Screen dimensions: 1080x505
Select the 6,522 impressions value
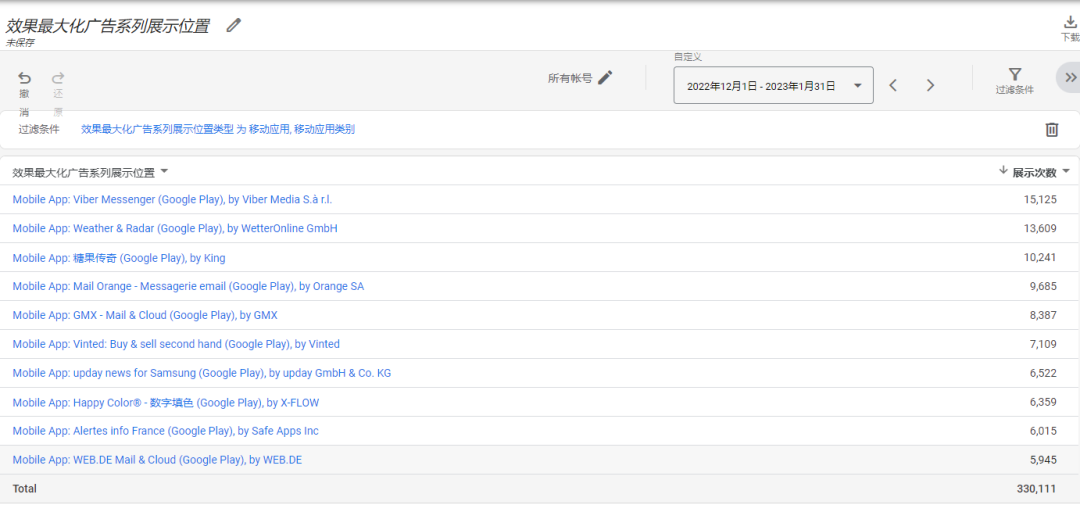point(1043,373)
